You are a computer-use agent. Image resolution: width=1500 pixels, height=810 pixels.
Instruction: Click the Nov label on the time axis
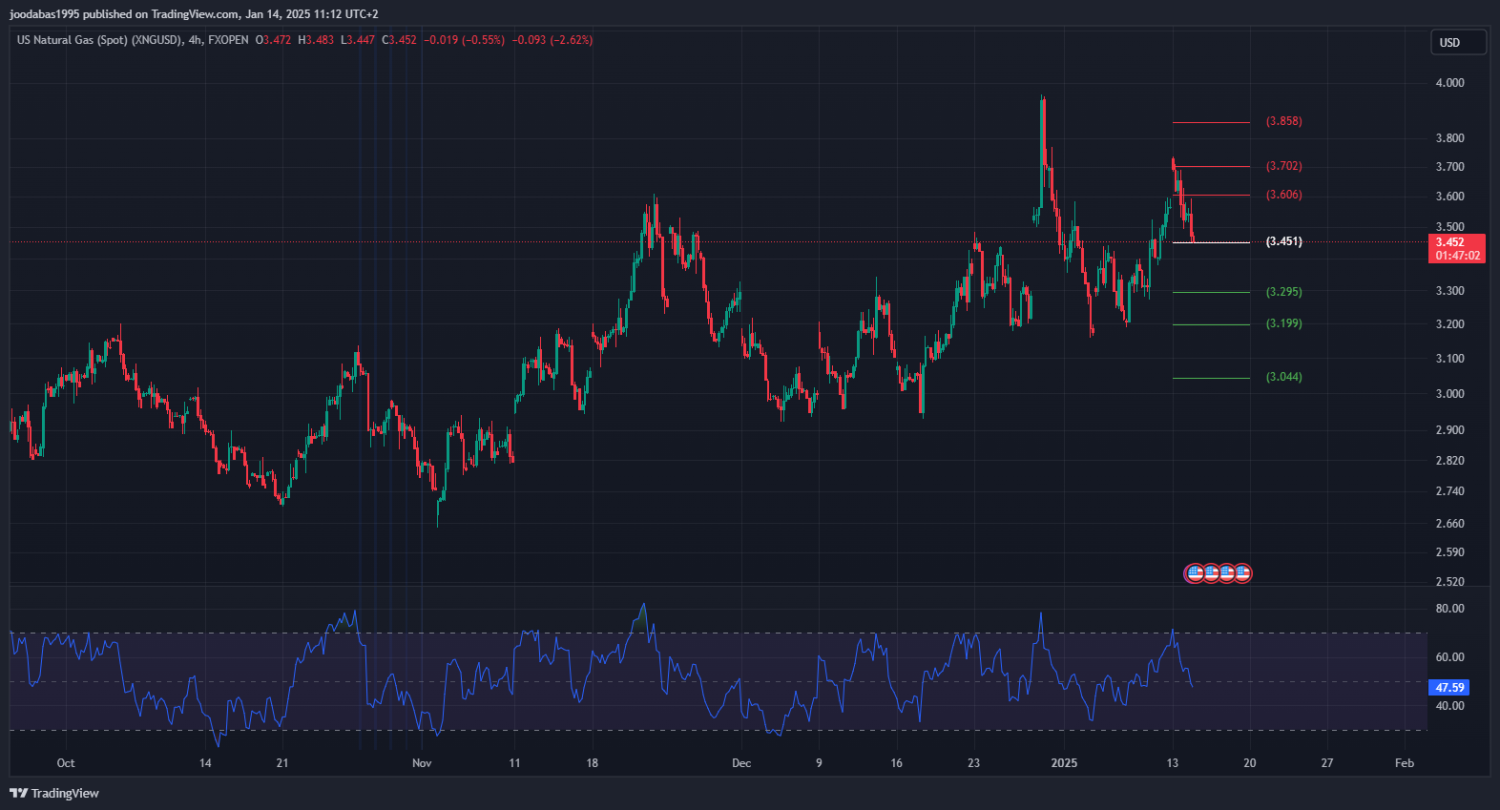(421, 763)
